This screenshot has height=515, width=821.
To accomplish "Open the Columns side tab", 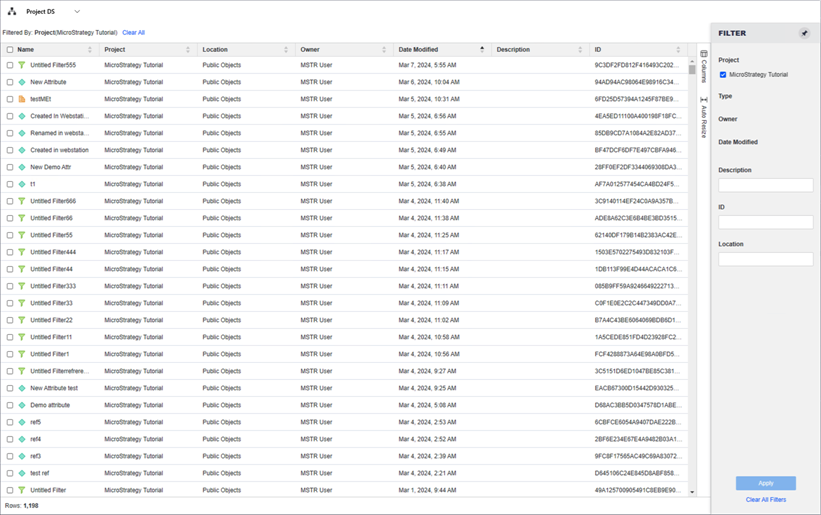I will [704, 67].
